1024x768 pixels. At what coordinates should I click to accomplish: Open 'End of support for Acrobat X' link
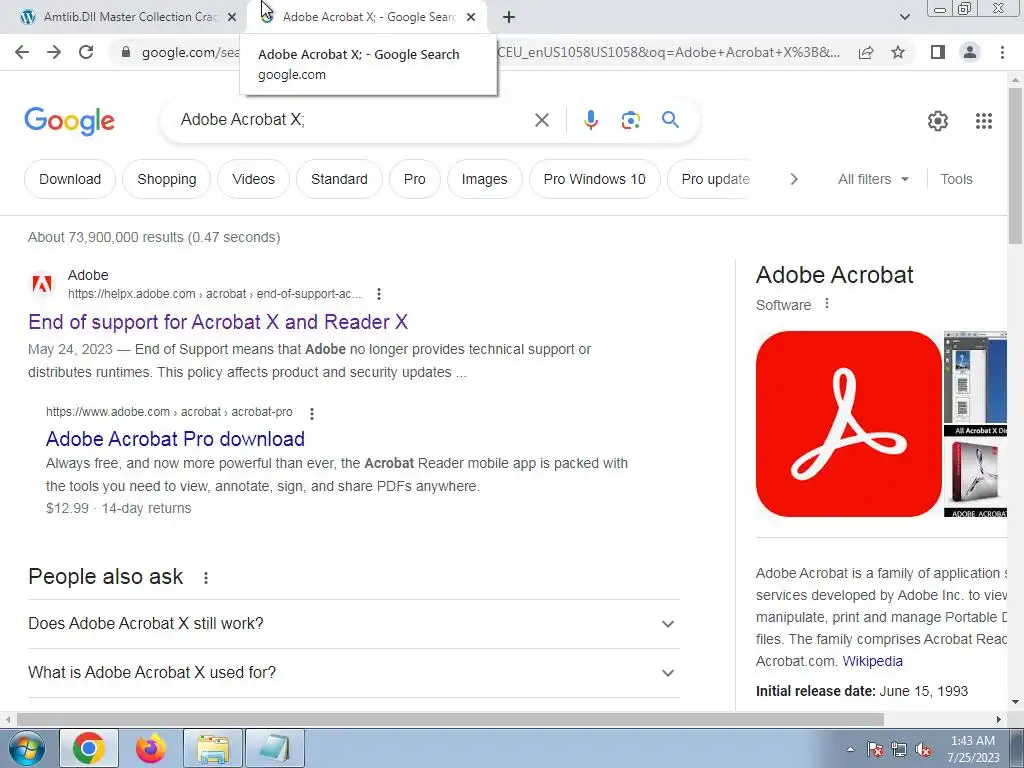(218, 322)
